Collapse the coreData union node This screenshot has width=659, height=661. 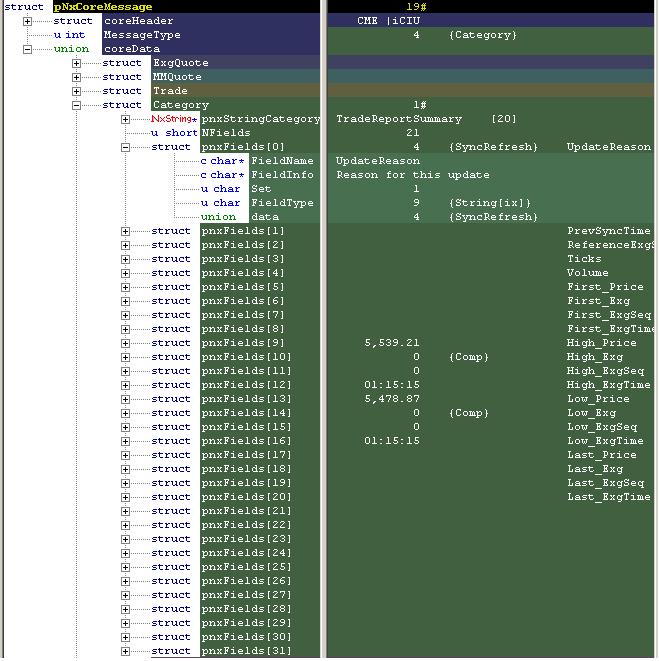(x=27, y=49)
